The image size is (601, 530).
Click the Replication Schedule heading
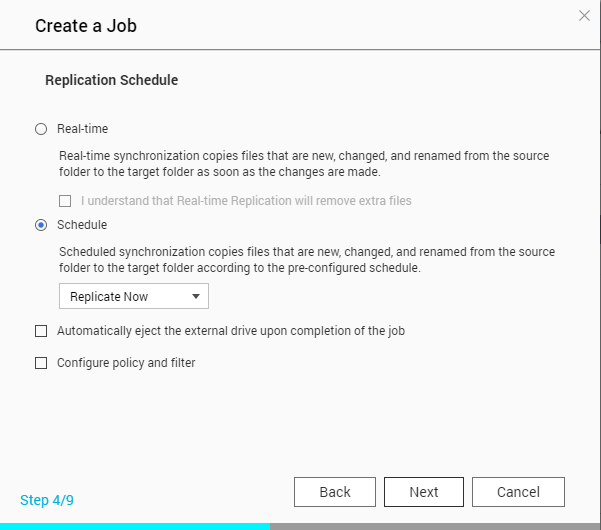(112, 80)
